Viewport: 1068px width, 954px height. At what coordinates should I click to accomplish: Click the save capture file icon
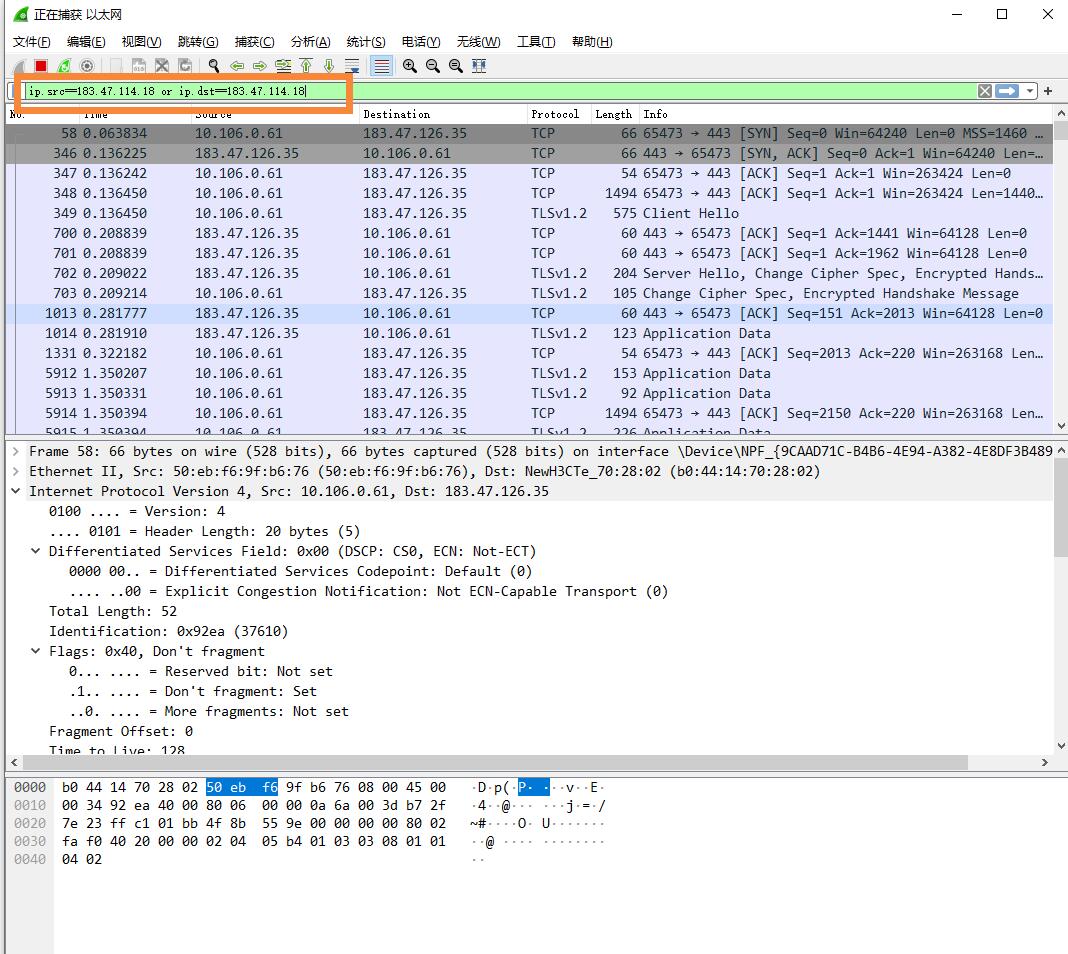[138, 66]
